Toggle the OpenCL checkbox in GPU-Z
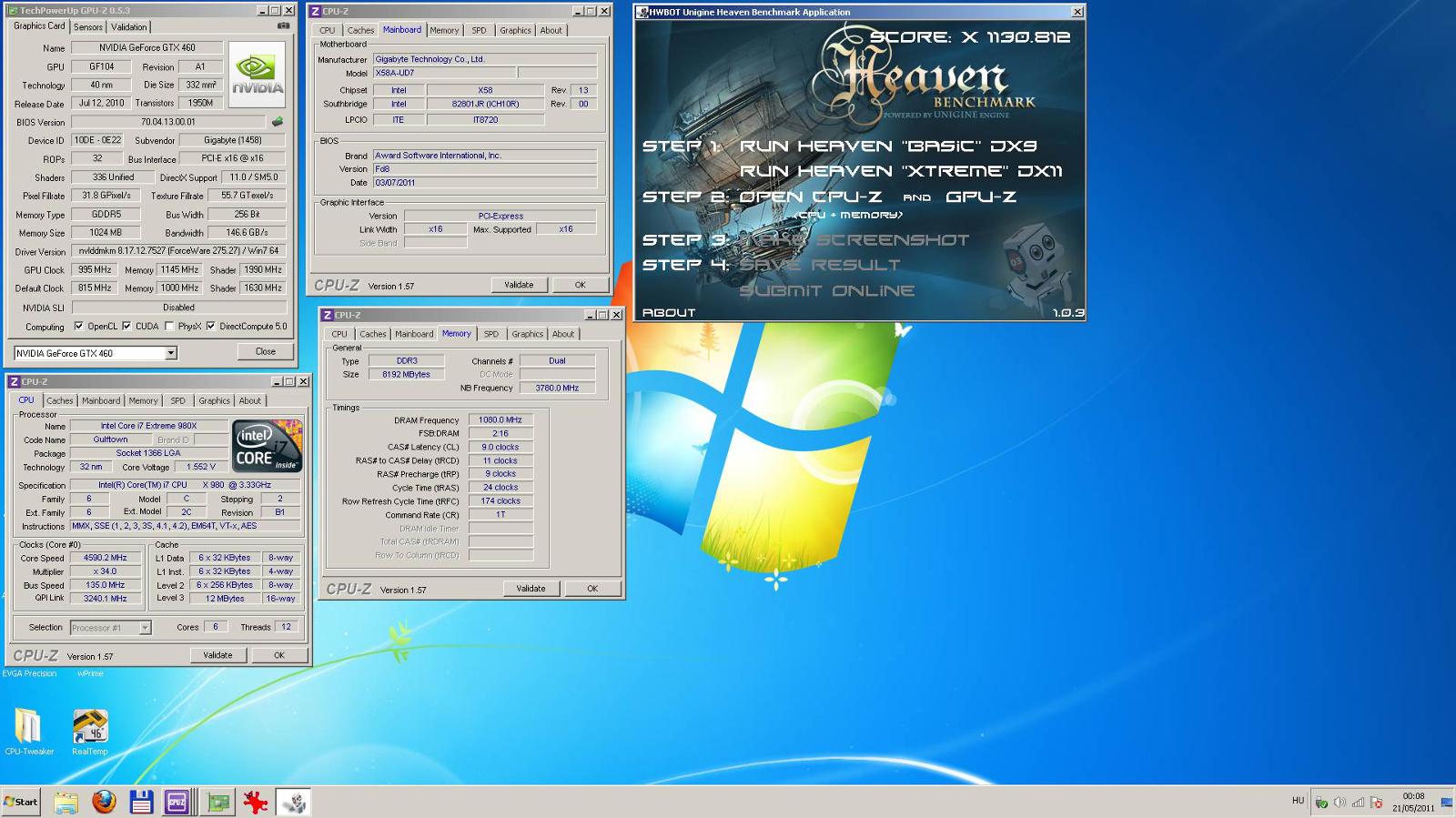Image resolution: width=1456 pixels, height=818 pixels. [78, 326]
